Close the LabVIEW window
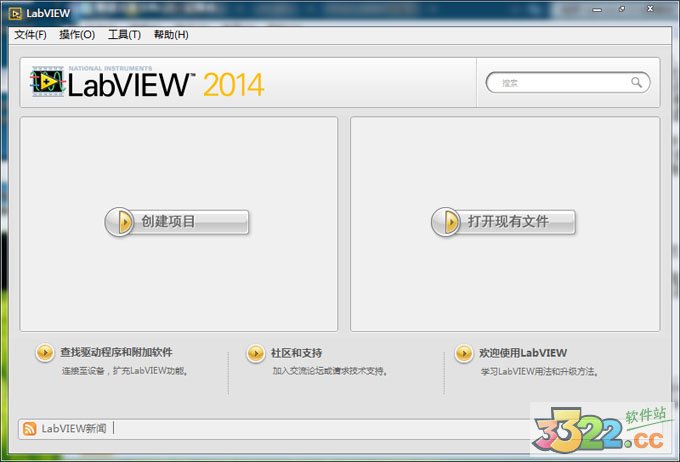This screenshot has height=462, width=680. click(650, 9)
